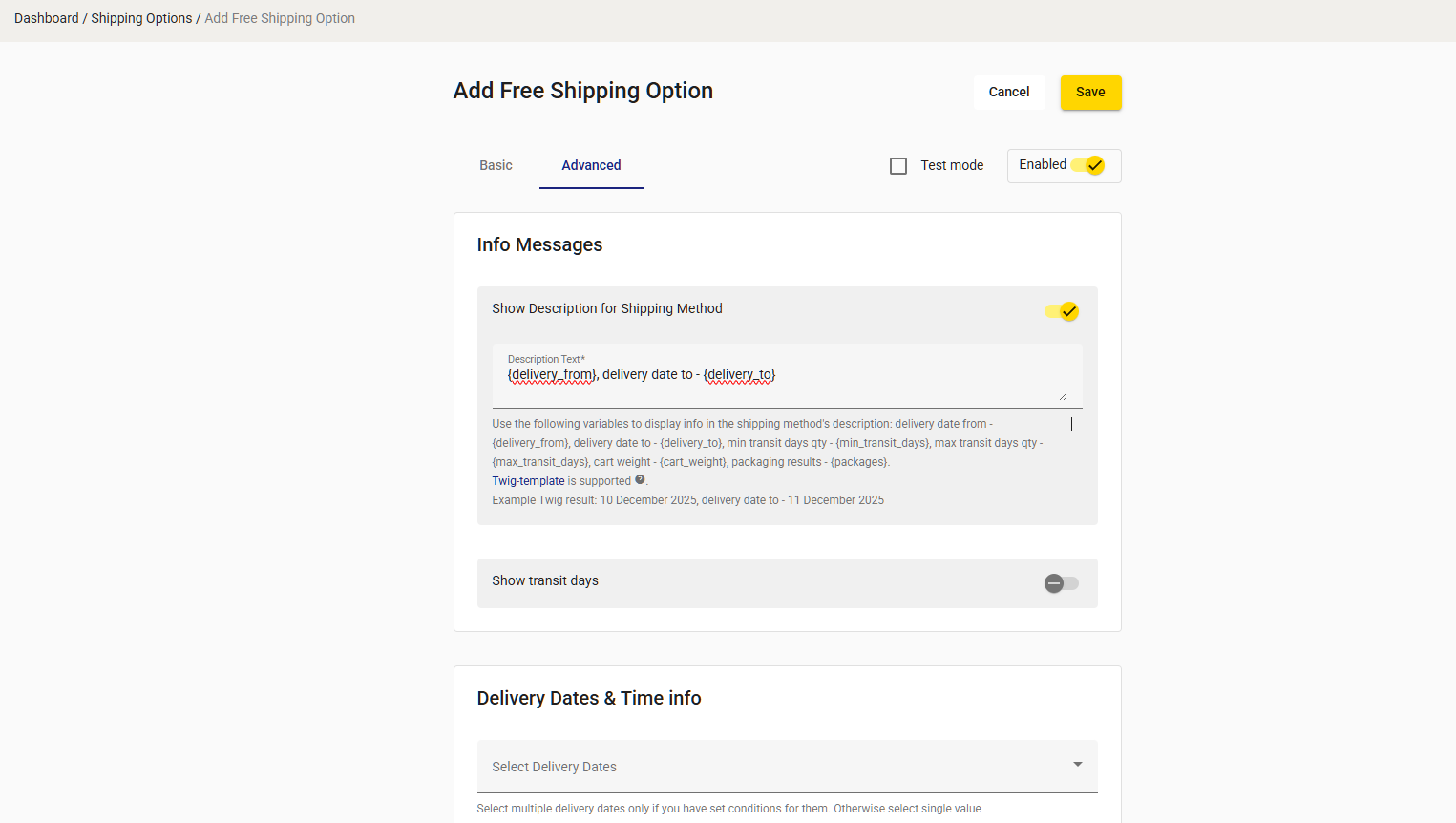
Task: Click the Delivery Dates & Time info heading
Action: tap(588, 698)
